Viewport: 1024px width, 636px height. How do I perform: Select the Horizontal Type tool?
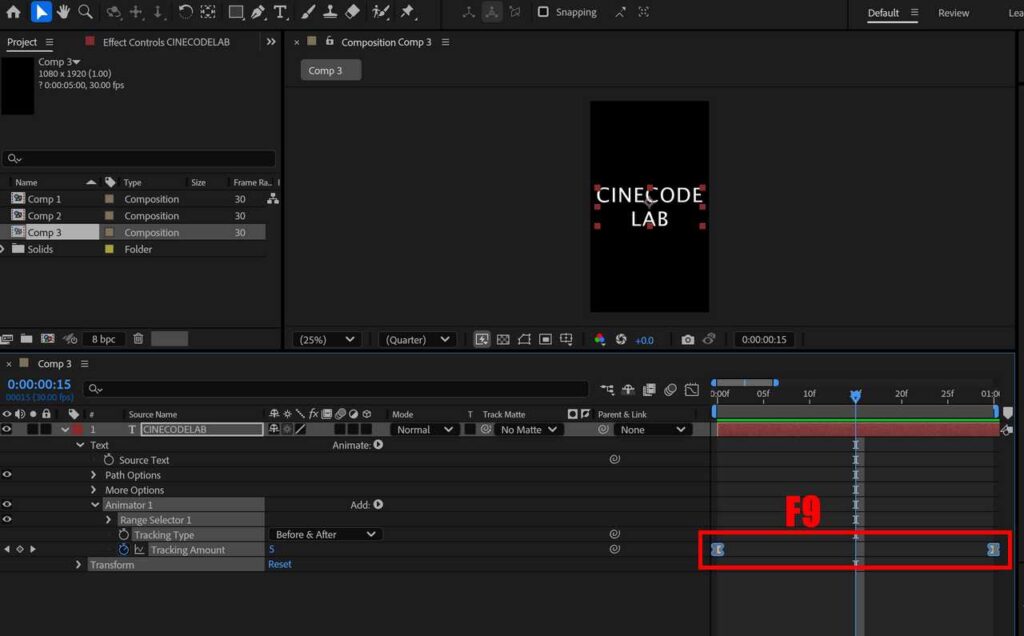pos(280,12)
